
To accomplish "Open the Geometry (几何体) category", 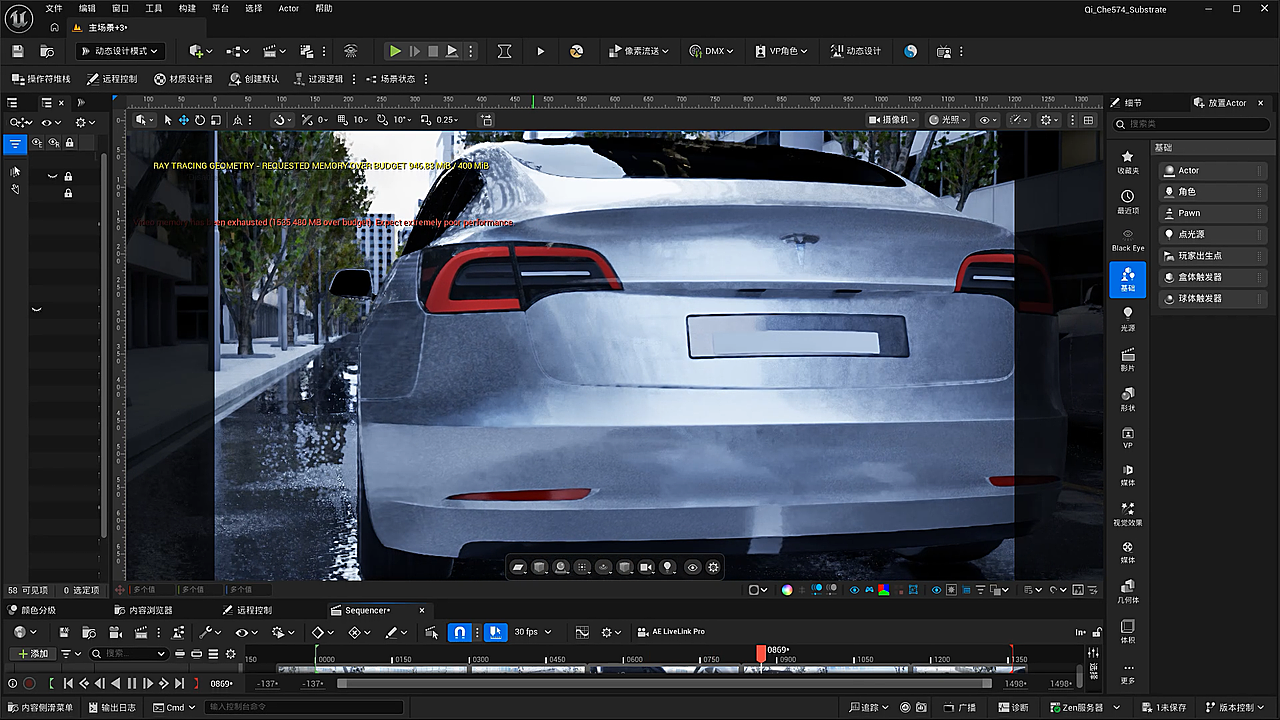I will [1128, 591].
